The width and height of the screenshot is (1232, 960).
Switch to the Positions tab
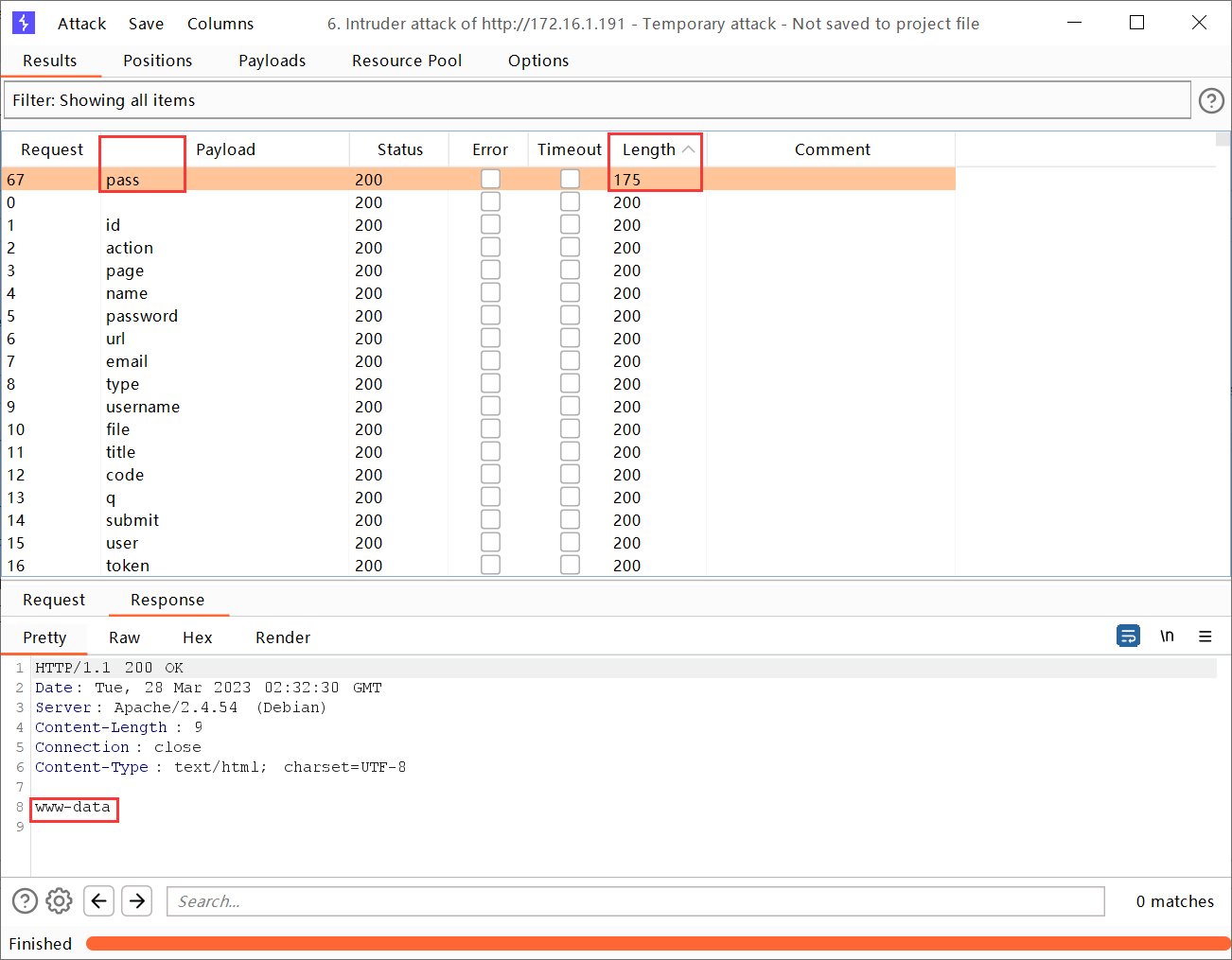(157, 61)
